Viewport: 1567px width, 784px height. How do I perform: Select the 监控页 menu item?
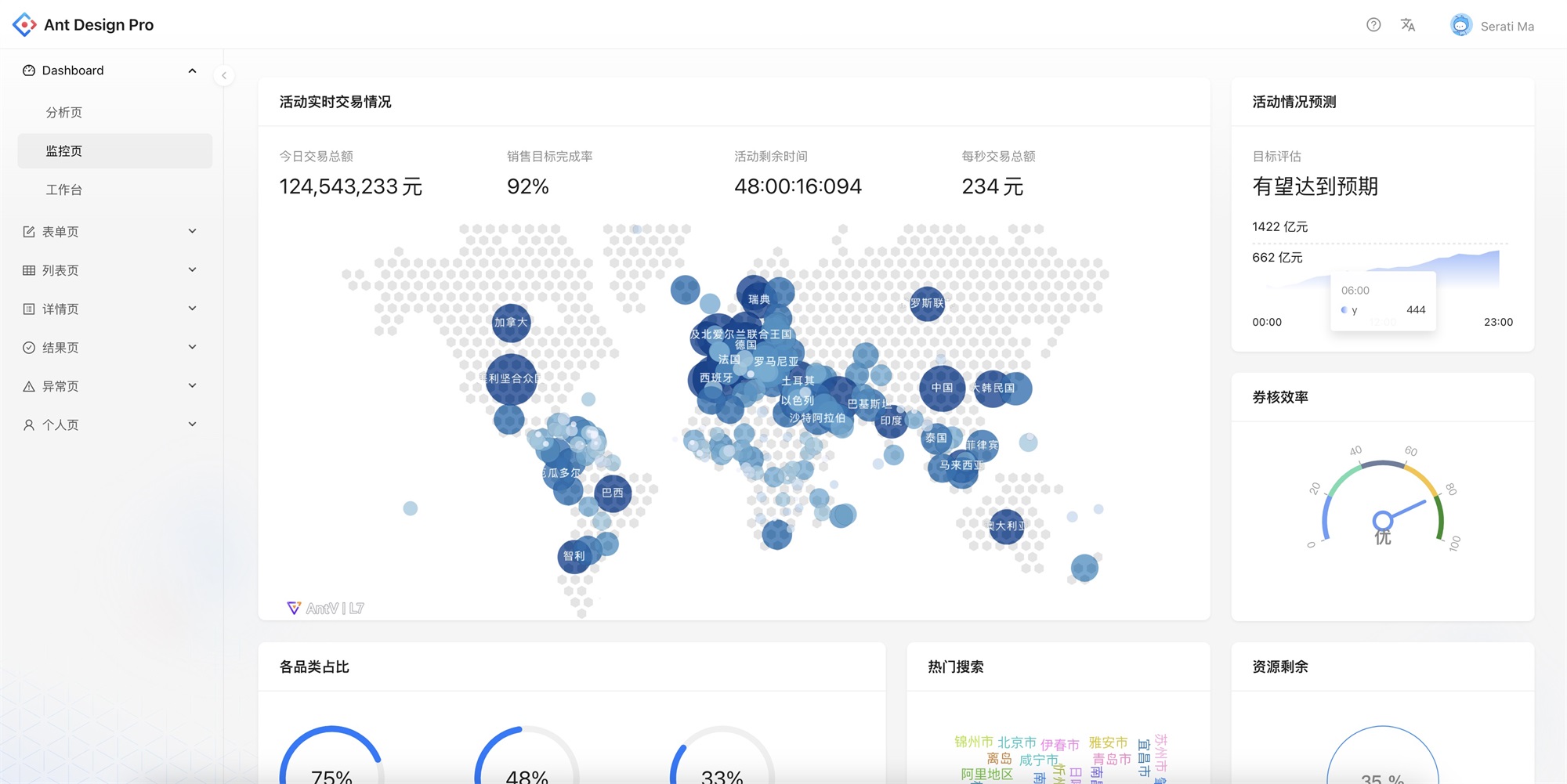(115, 151)
